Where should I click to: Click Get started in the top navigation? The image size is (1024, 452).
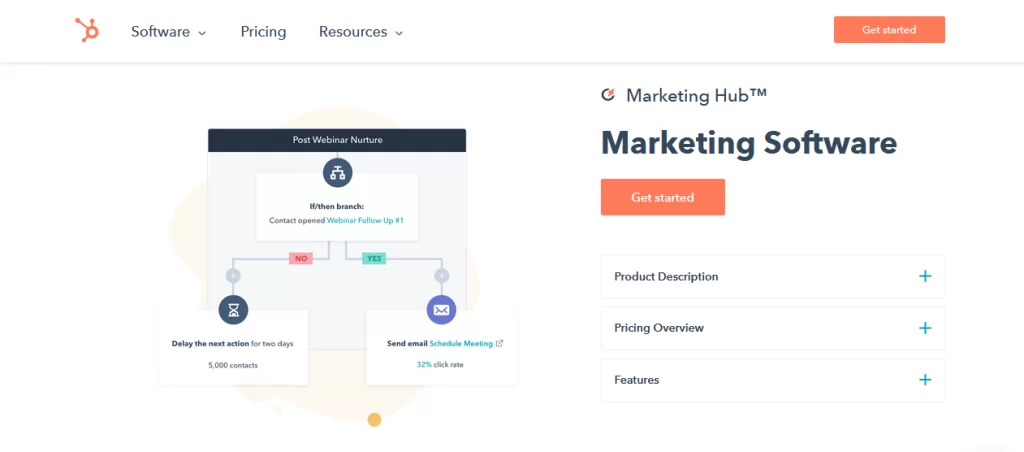pos(889,29)
